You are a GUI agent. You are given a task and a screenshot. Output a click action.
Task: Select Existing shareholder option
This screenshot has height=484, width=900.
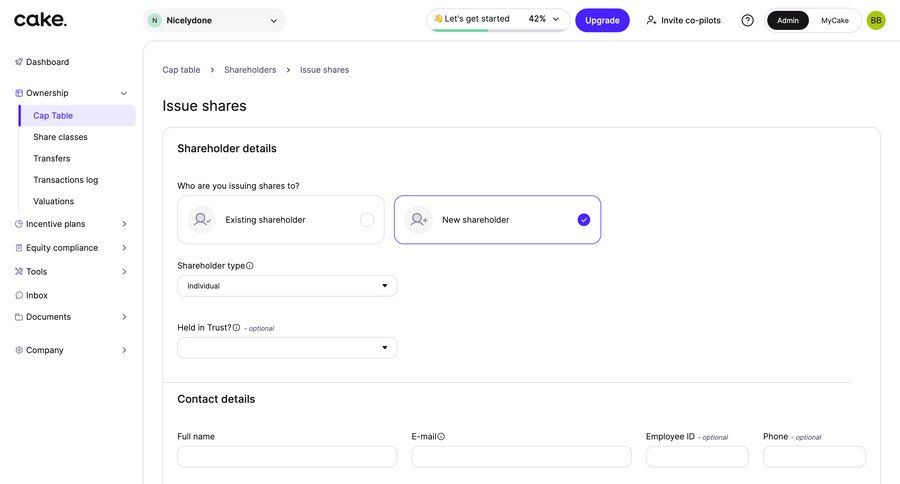click(x=281, y=220)
